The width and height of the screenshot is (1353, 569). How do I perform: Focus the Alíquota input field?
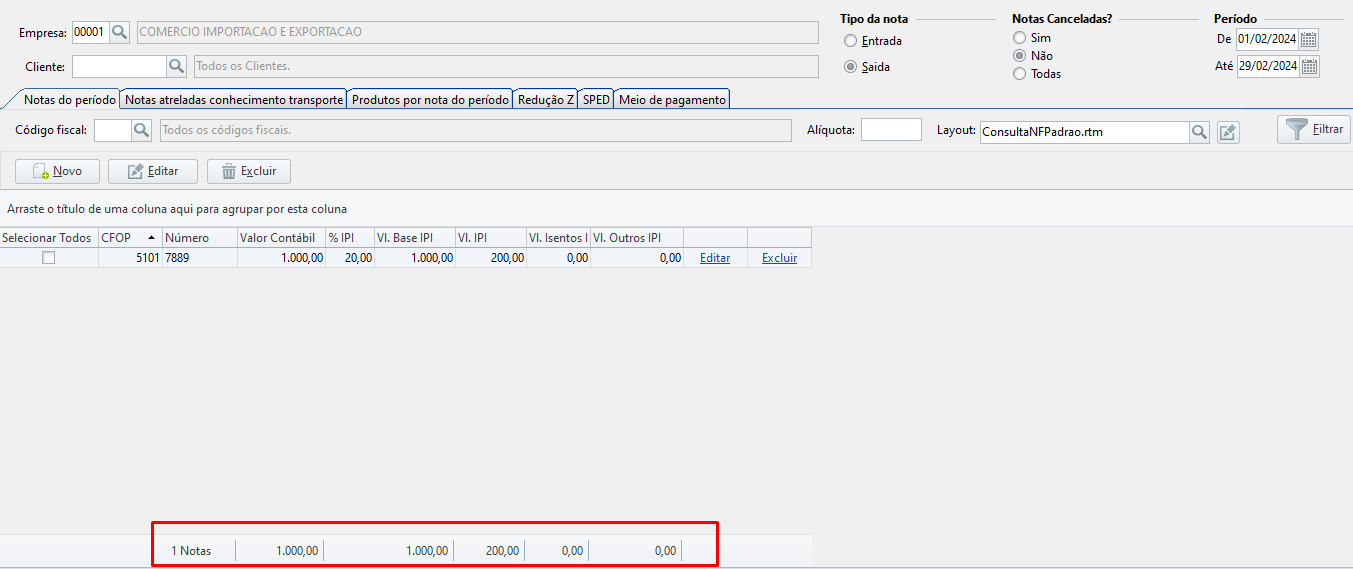click(891, 130)
